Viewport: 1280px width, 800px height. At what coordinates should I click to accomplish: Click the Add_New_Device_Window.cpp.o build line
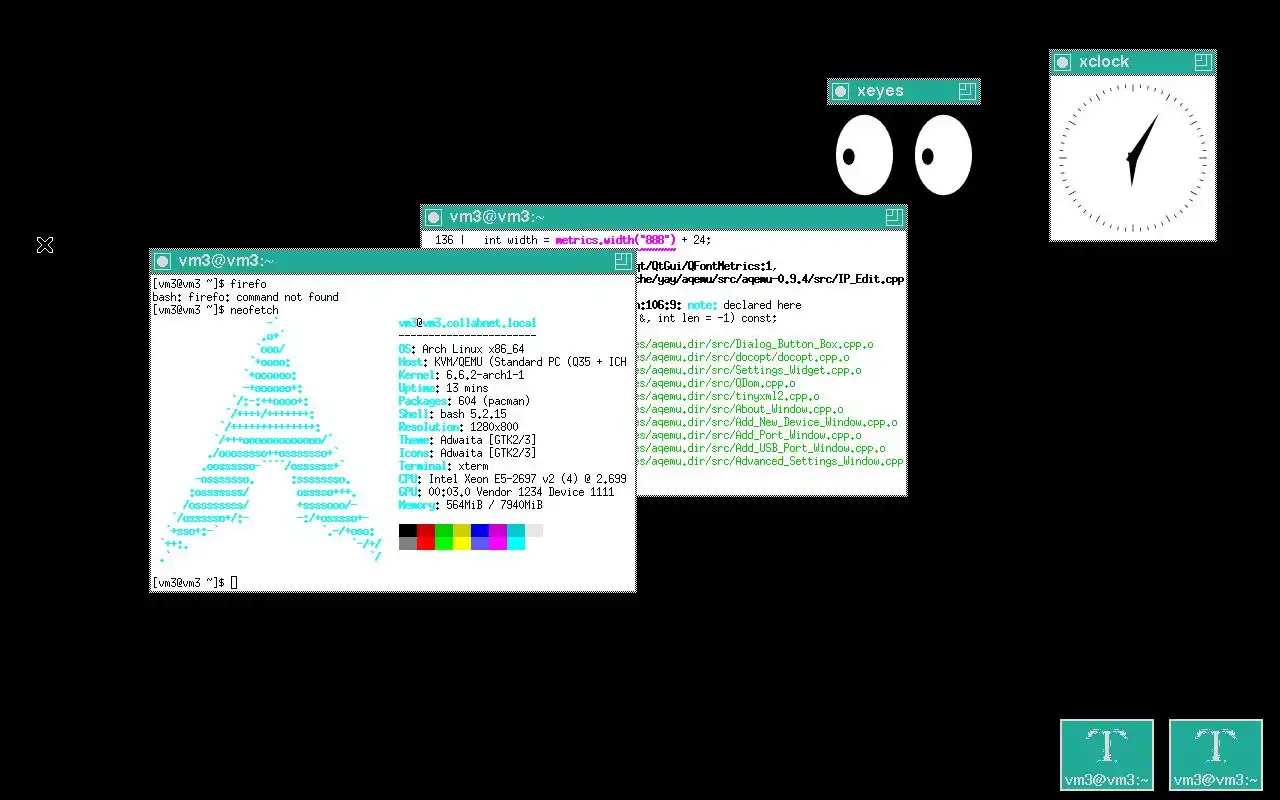click(x=768, y=422)
